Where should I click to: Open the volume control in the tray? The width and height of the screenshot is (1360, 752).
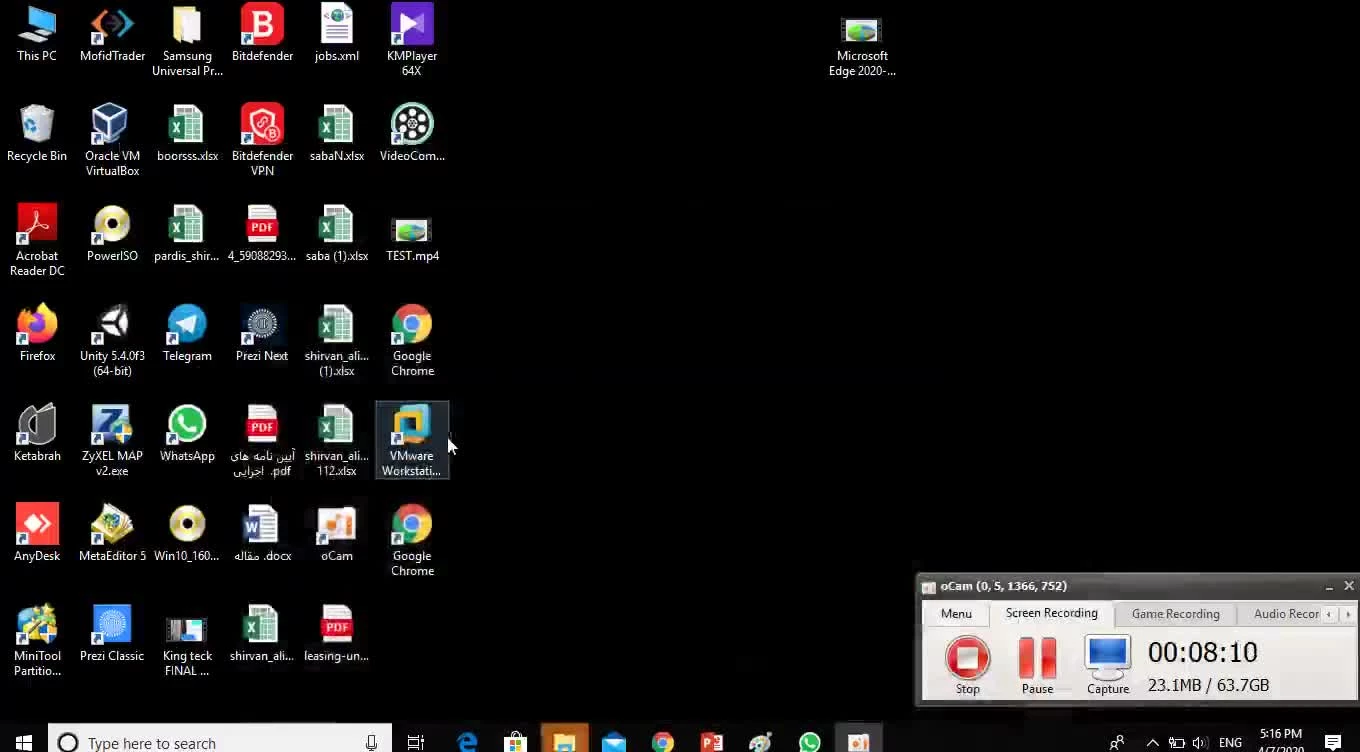[x=1200, y=743]
